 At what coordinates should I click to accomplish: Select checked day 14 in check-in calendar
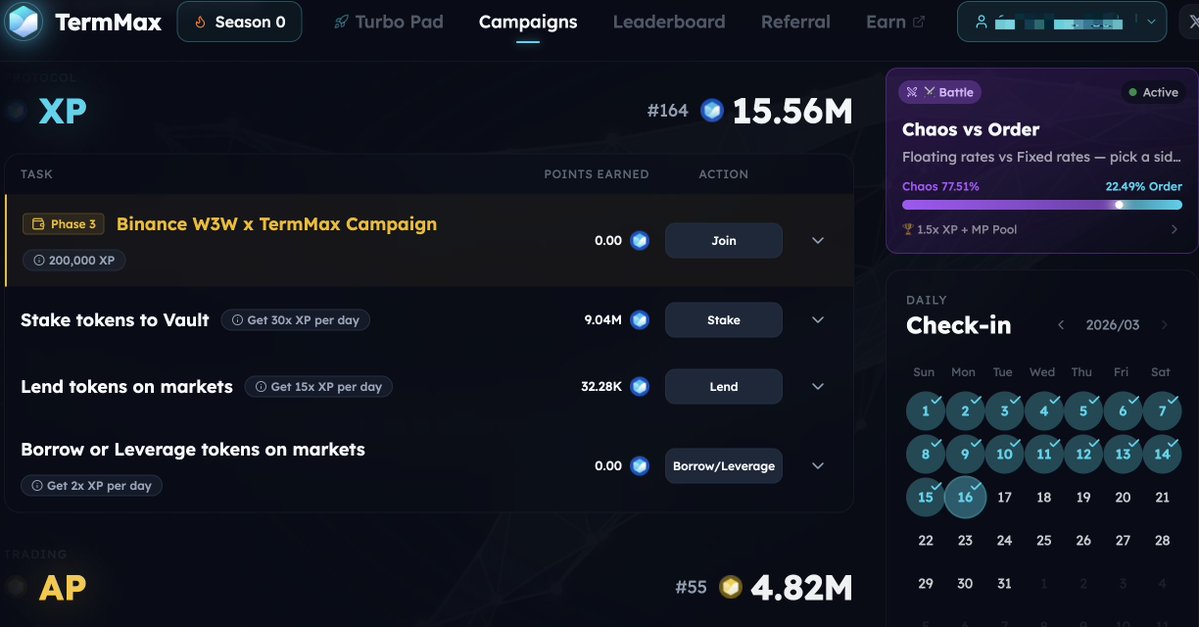click(1162, 454)
